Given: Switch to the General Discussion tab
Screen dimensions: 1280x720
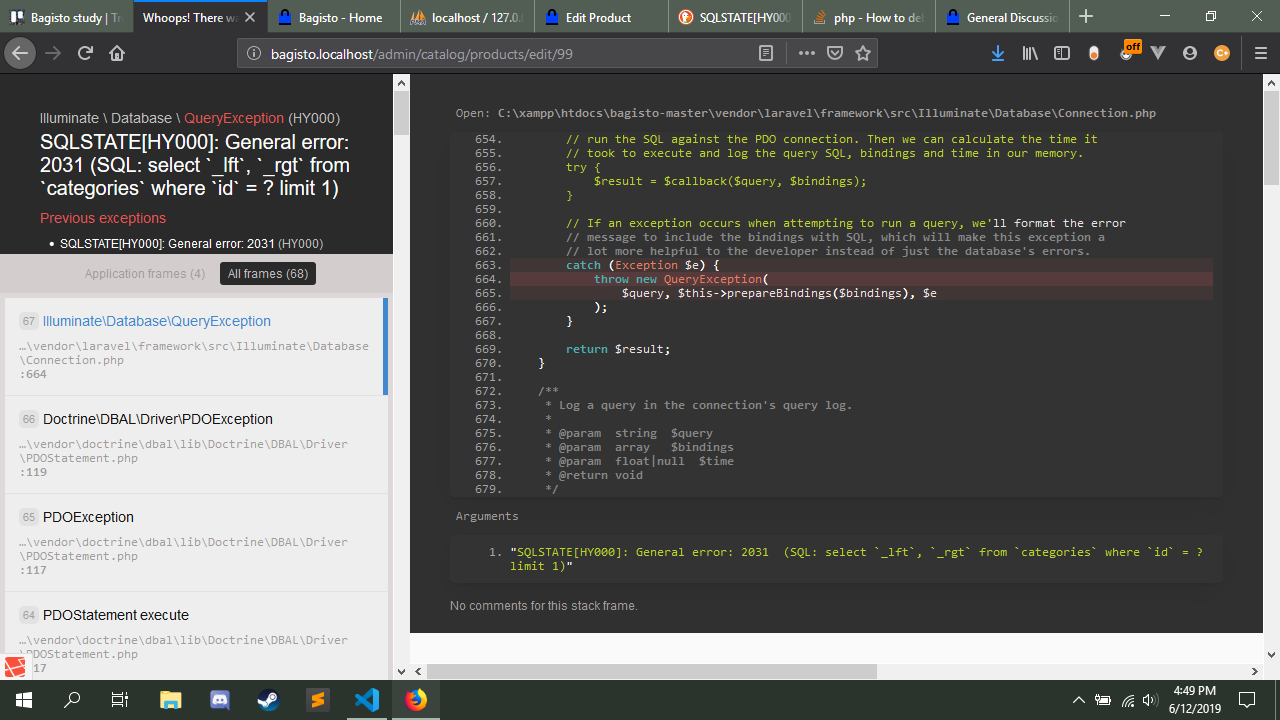Looking at the screenshot, I should (1004, 17).
